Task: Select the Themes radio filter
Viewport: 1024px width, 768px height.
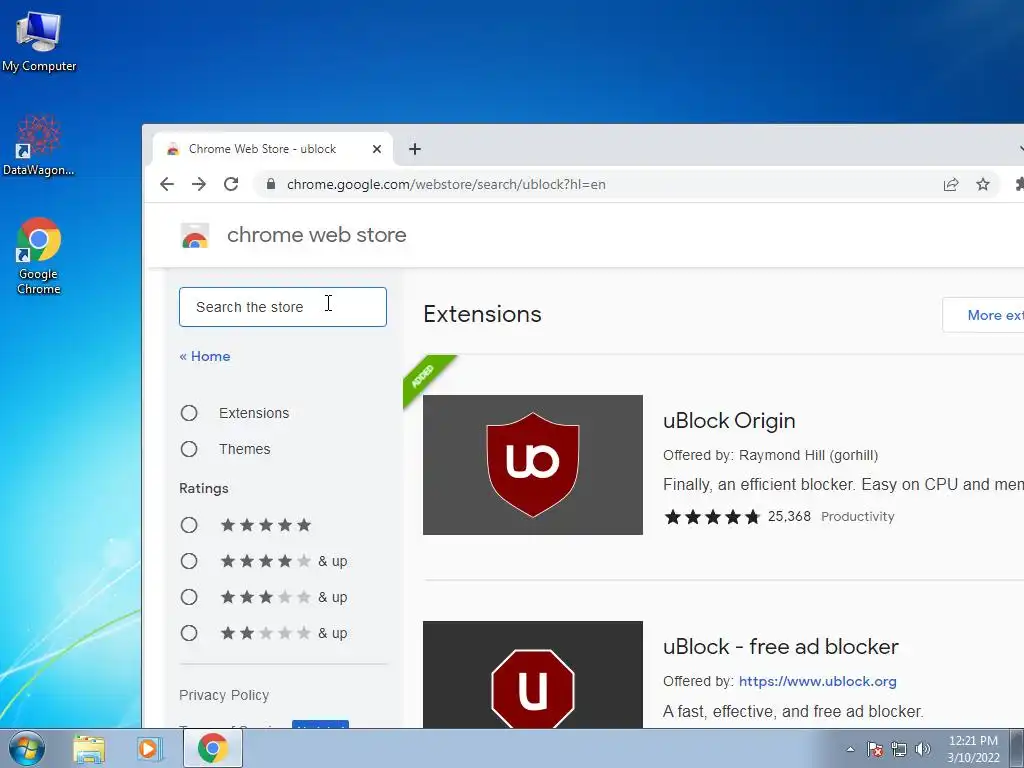Action: tap(189, 449)
